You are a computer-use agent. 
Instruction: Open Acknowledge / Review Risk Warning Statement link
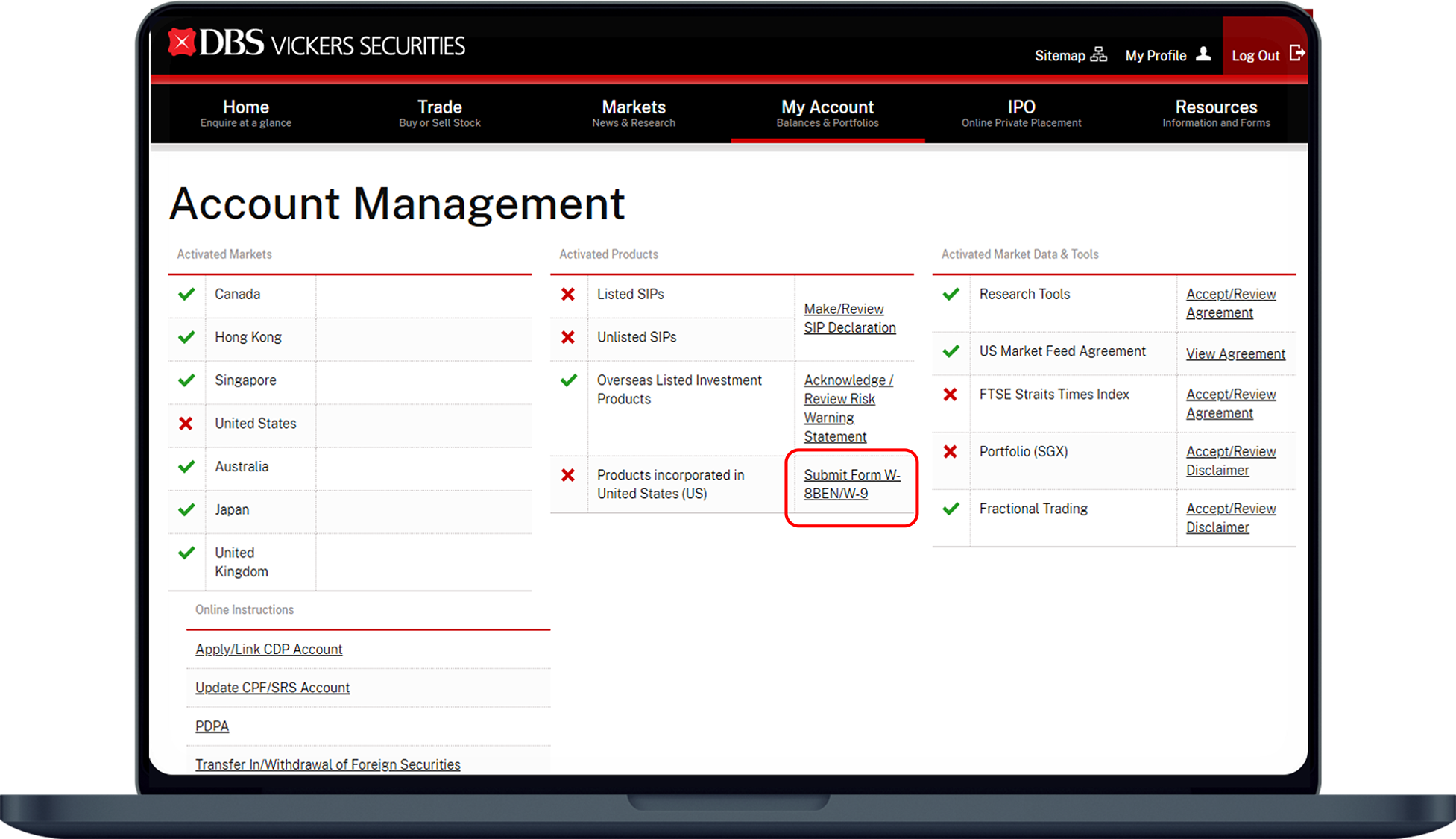point(848,409)
